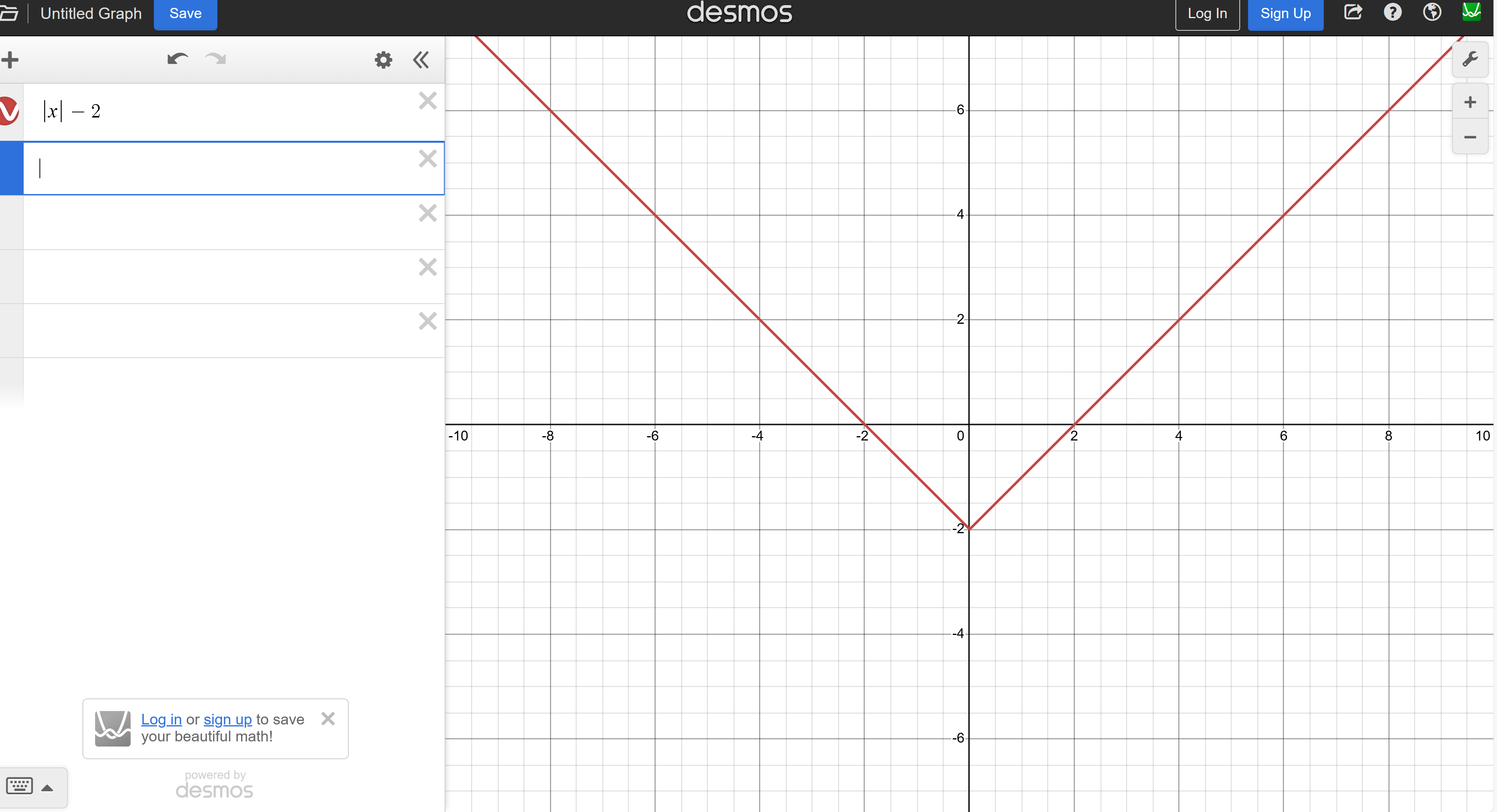
Task: Click the redo arrow icon
Action: [x=216, y=59]
